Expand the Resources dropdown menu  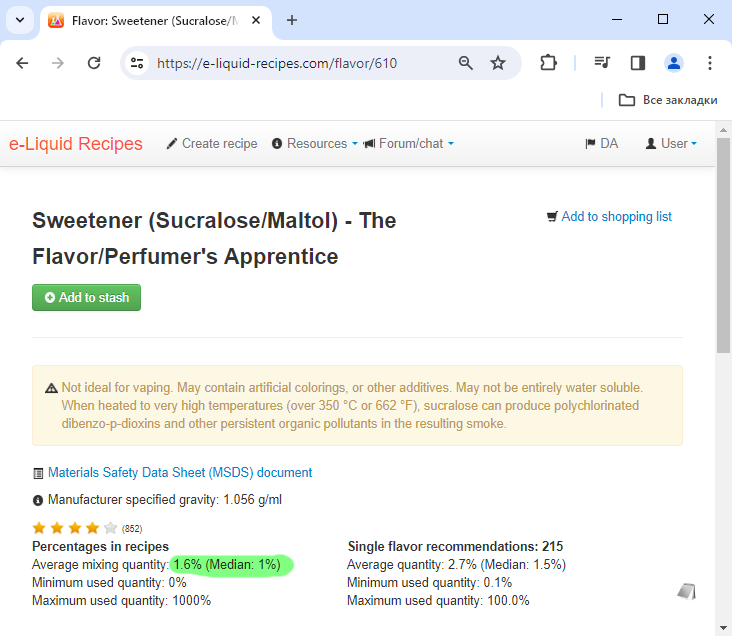click(x=315, y=143)
